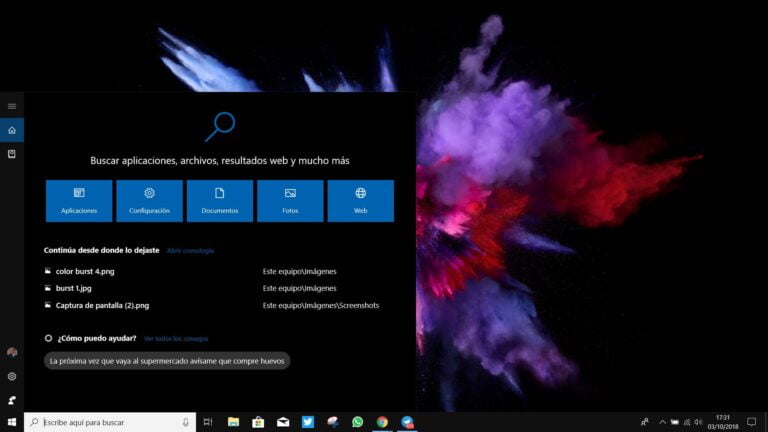Focus the Escribe aquí para buscar box
The image size is (768, 432).
(110, 422)
